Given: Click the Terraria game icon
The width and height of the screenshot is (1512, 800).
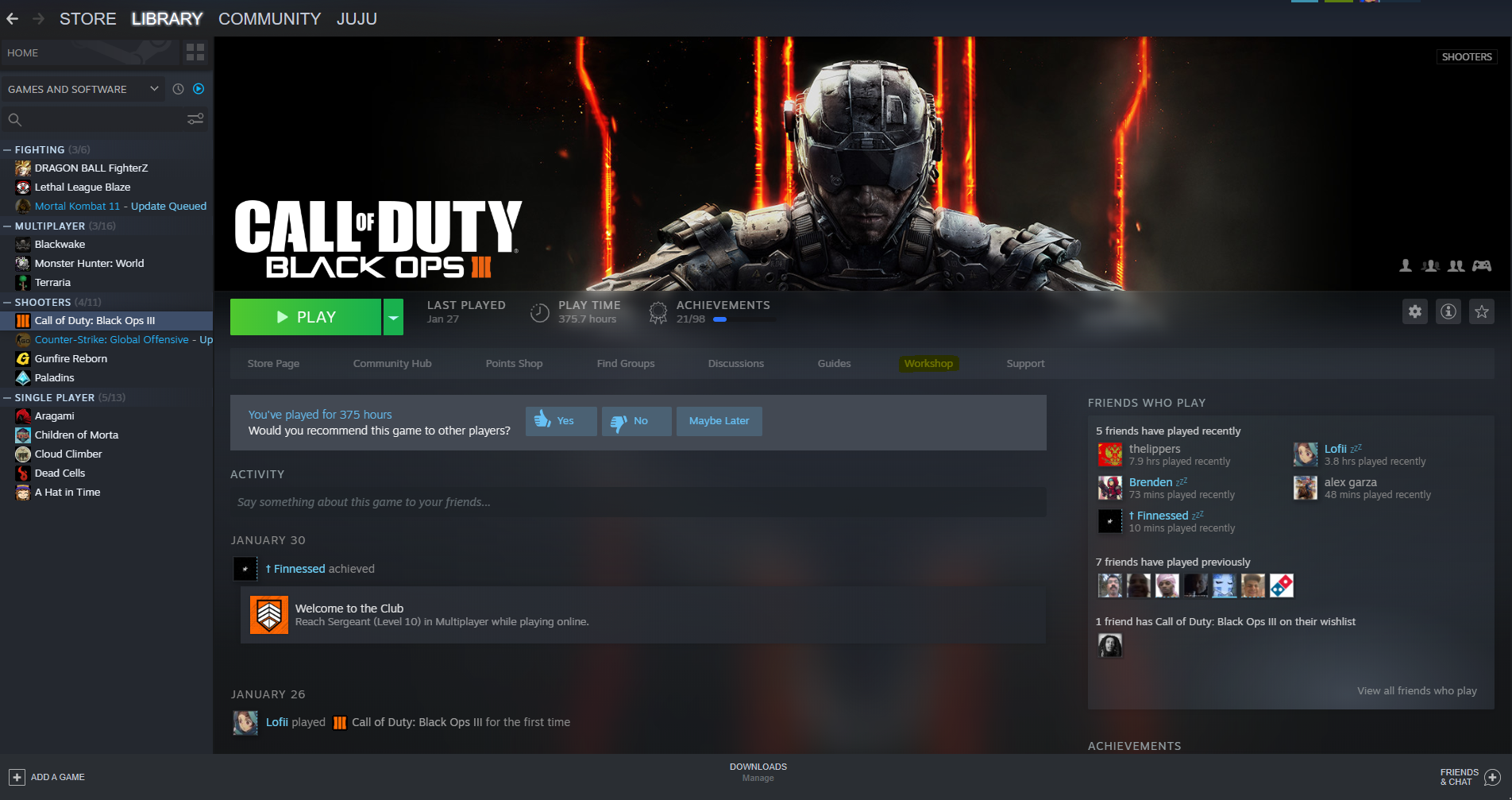Looking at the screenshot, I should pyautogui.click(x=23, y=282).
